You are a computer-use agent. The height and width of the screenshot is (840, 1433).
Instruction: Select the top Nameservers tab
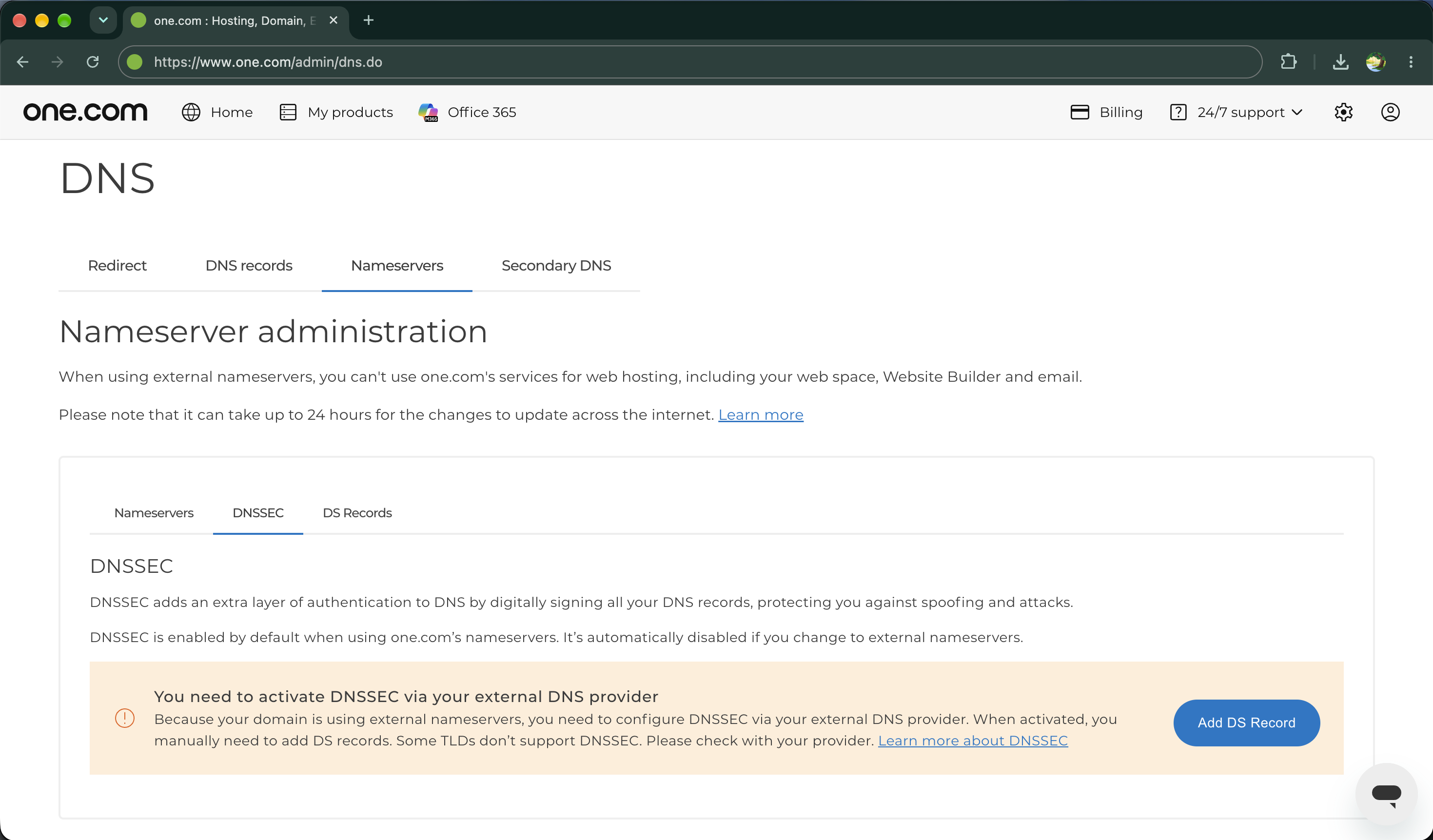pyautogui.click(x=397, y=266)
